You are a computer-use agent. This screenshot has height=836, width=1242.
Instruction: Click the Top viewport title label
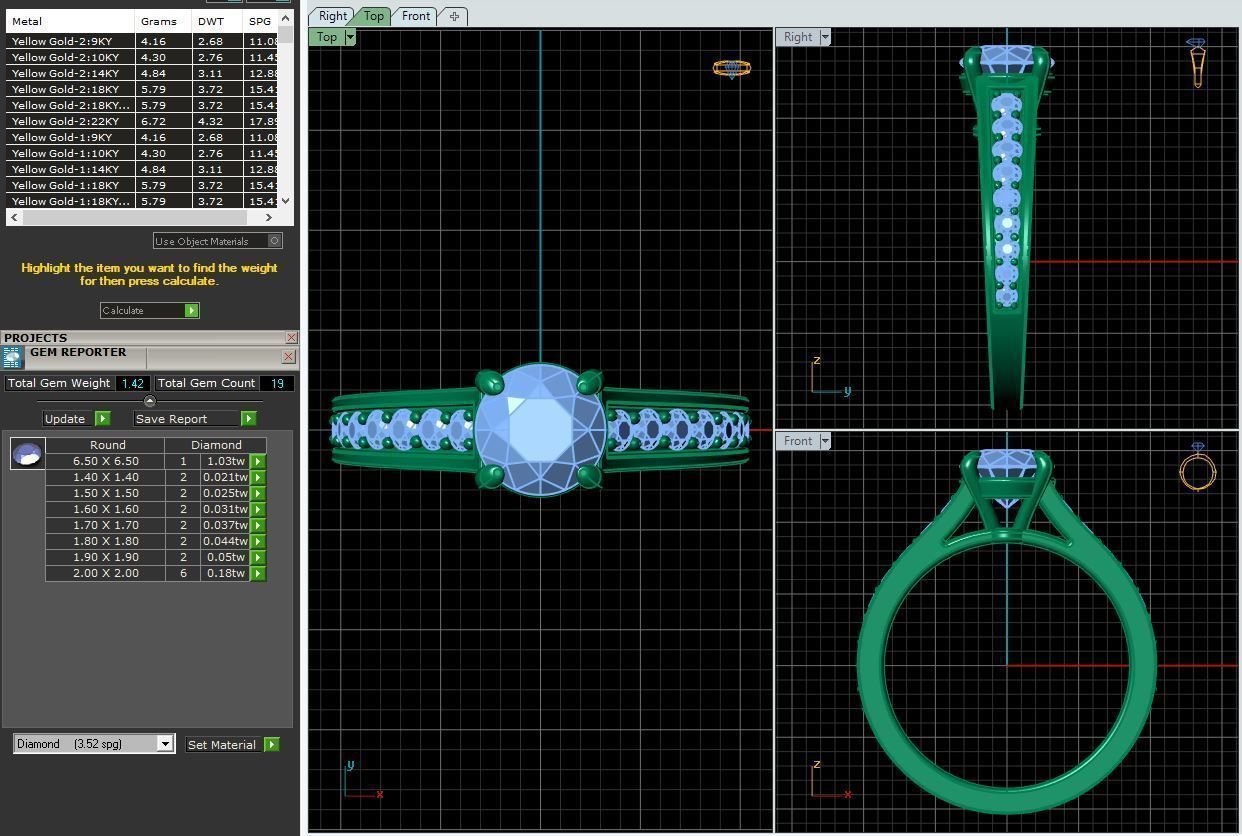click(x=327, y=37)
